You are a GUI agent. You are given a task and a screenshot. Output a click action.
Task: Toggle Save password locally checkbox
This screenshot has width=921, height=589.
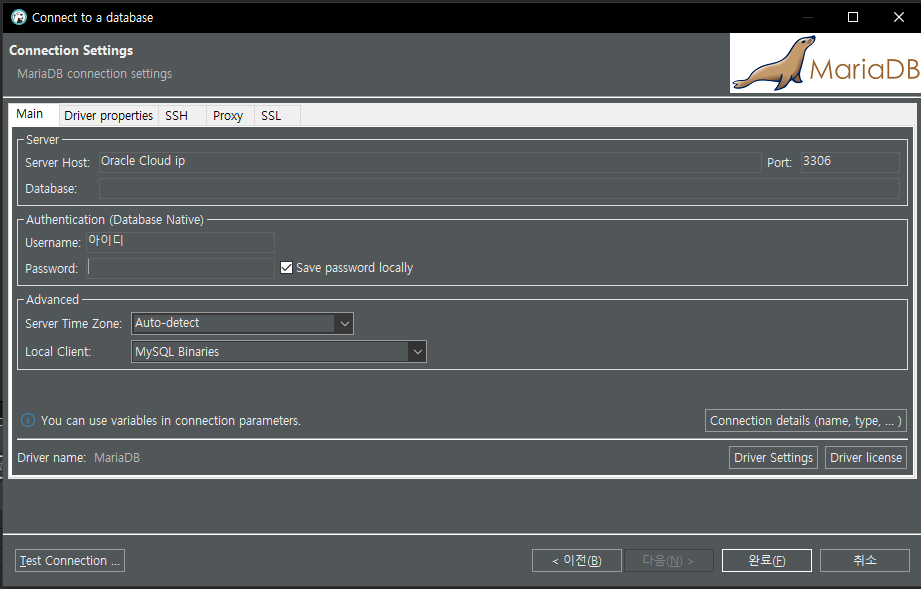click(x=287, y=268)
